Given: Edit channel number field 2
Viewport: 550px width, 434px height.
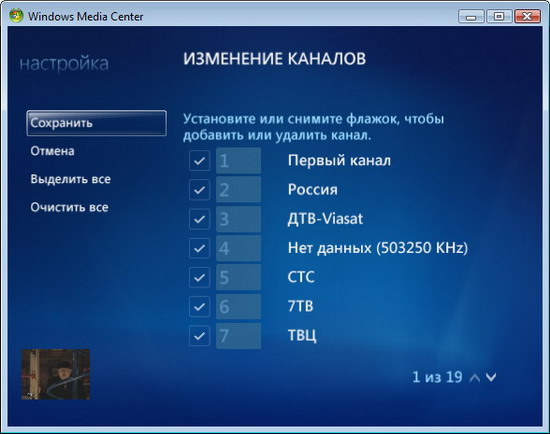Looking at the screenshot, I should [x=239, y=190].
